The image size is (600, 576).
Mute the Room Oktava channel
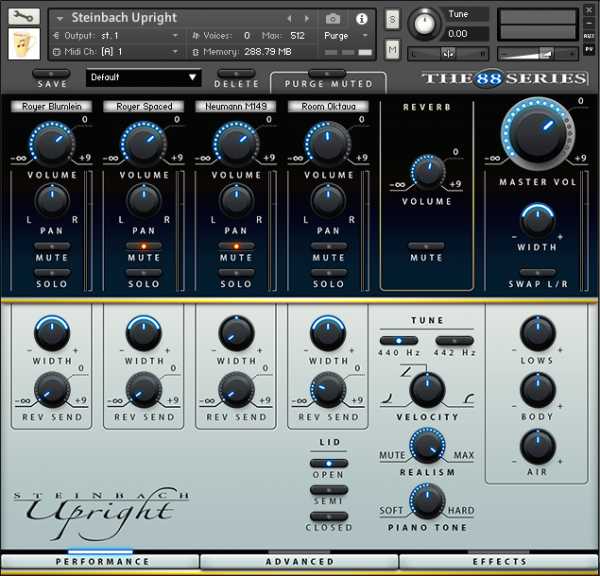click(328, 246)
